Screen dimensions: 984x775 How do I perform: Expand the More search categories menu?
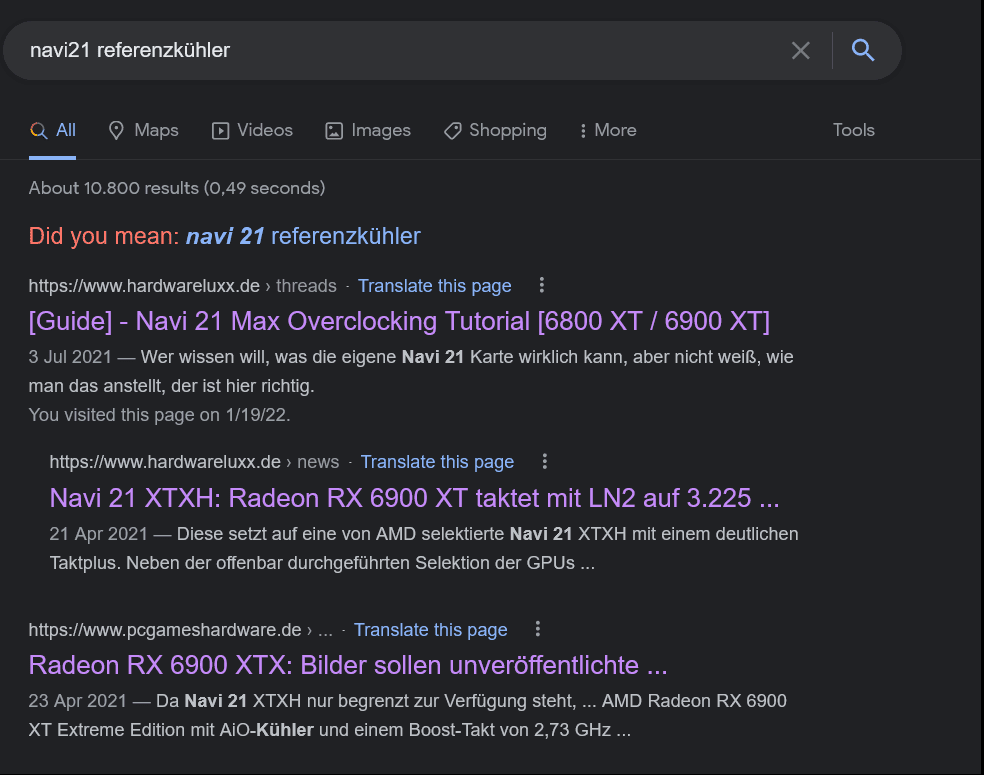[607, 131]
